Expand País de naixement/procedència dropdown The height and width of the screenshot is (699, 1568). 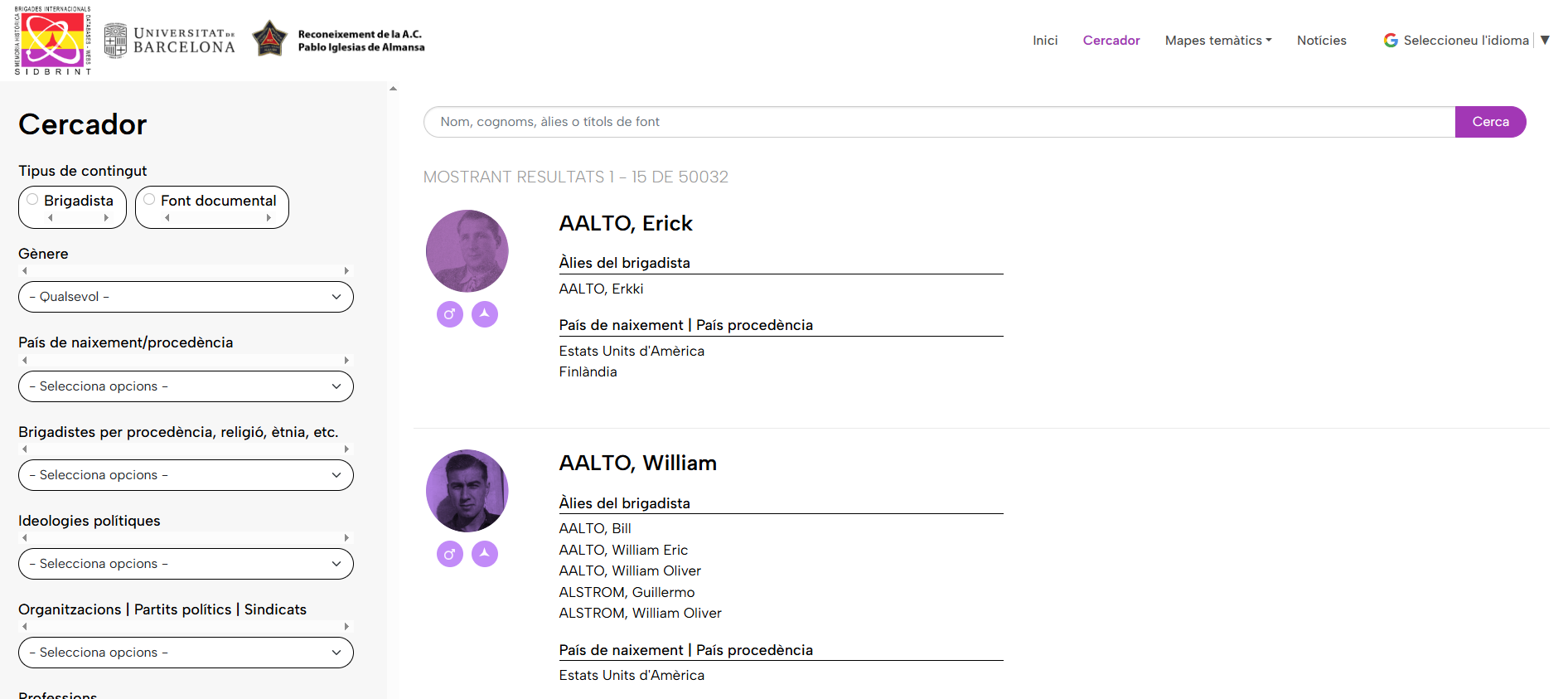(x=186, y=386)
